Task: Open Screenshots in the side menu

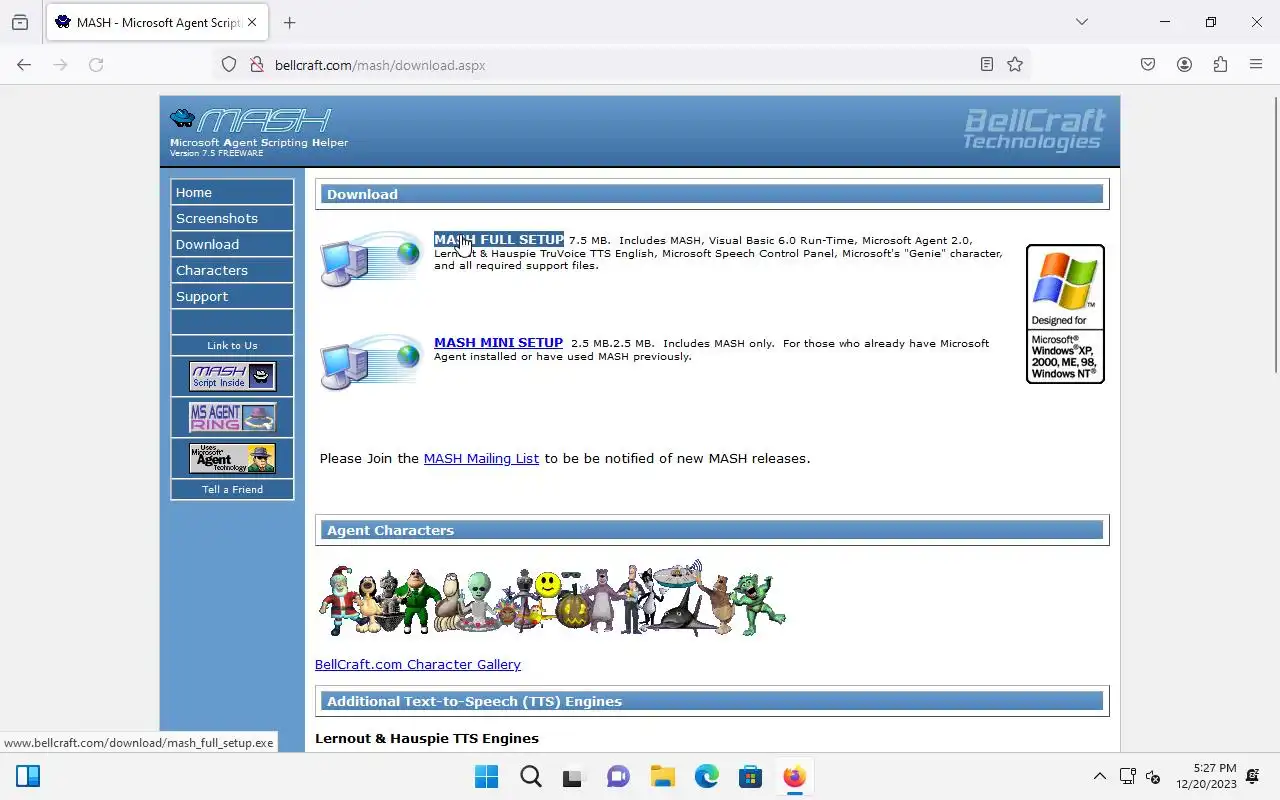Action: pyautogui.click(x=232, y=218)
